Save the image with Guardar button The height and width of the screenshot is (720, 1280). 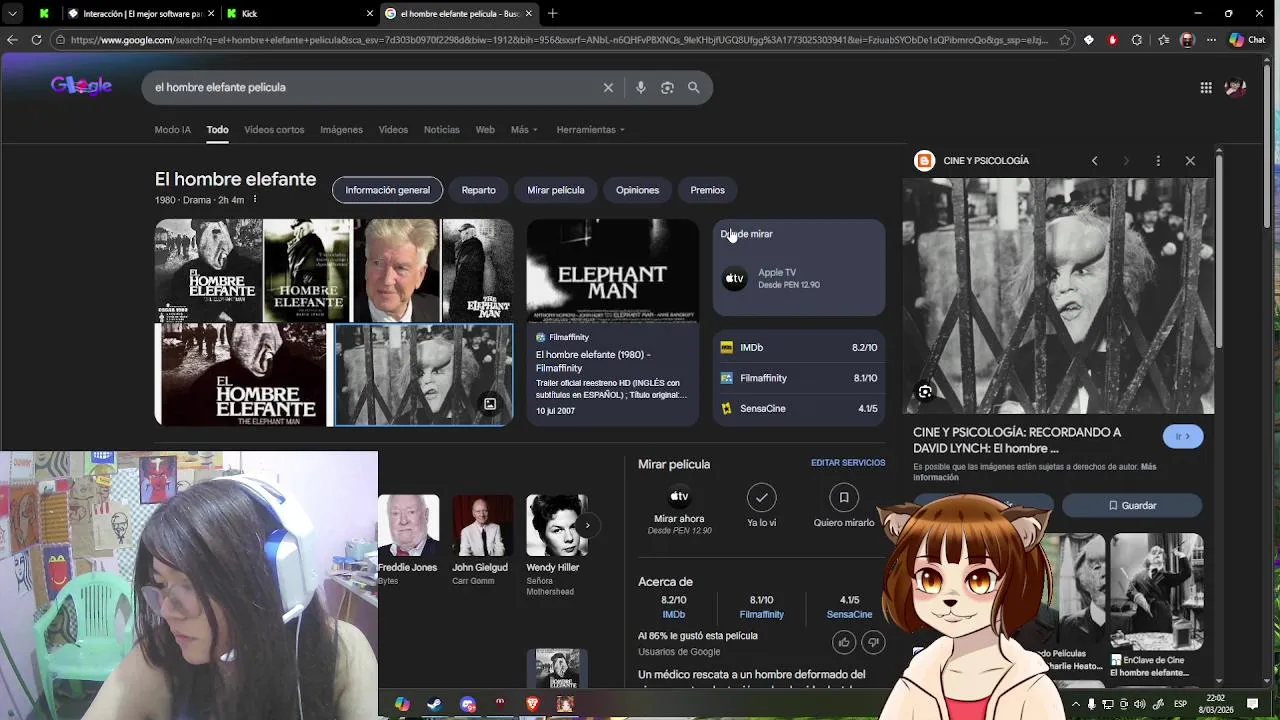[x=1132, y=506]
